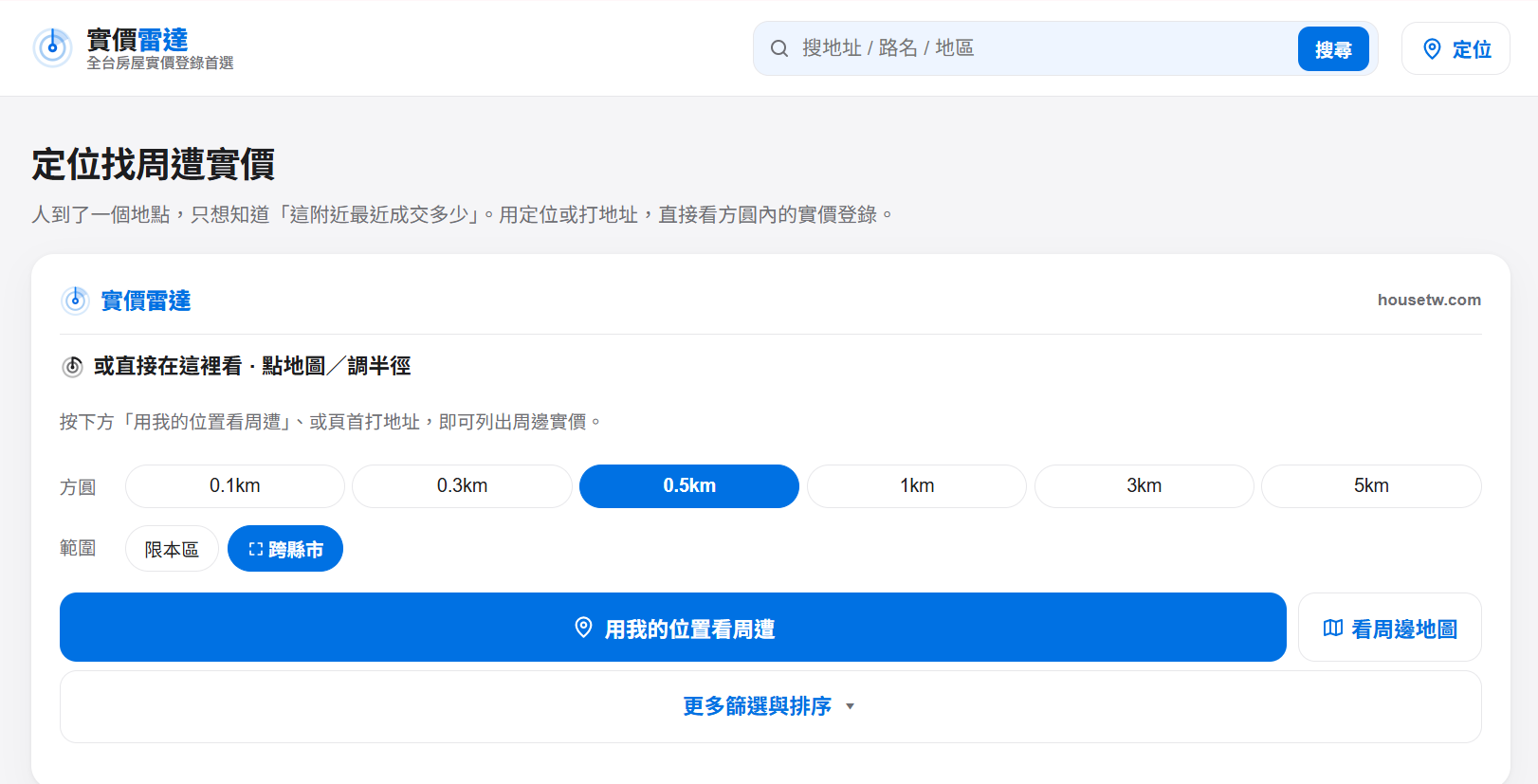Select the 1km radius option
The height and width of the screenshot is (784, 1538).
click(917, 486)
